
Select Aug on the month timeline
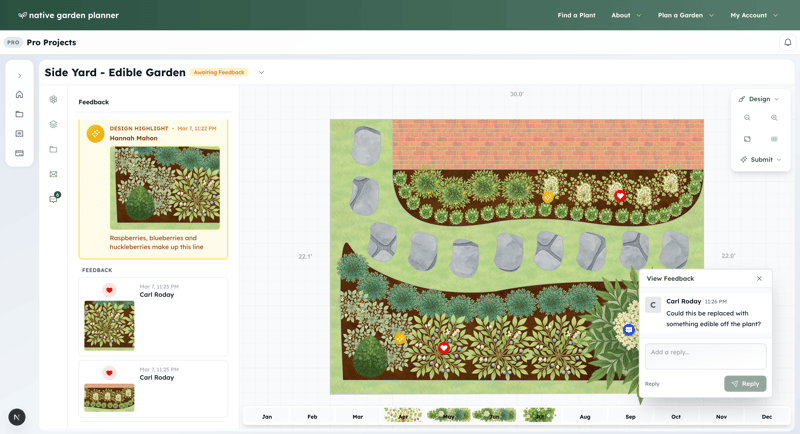click(x=585, y=416)
